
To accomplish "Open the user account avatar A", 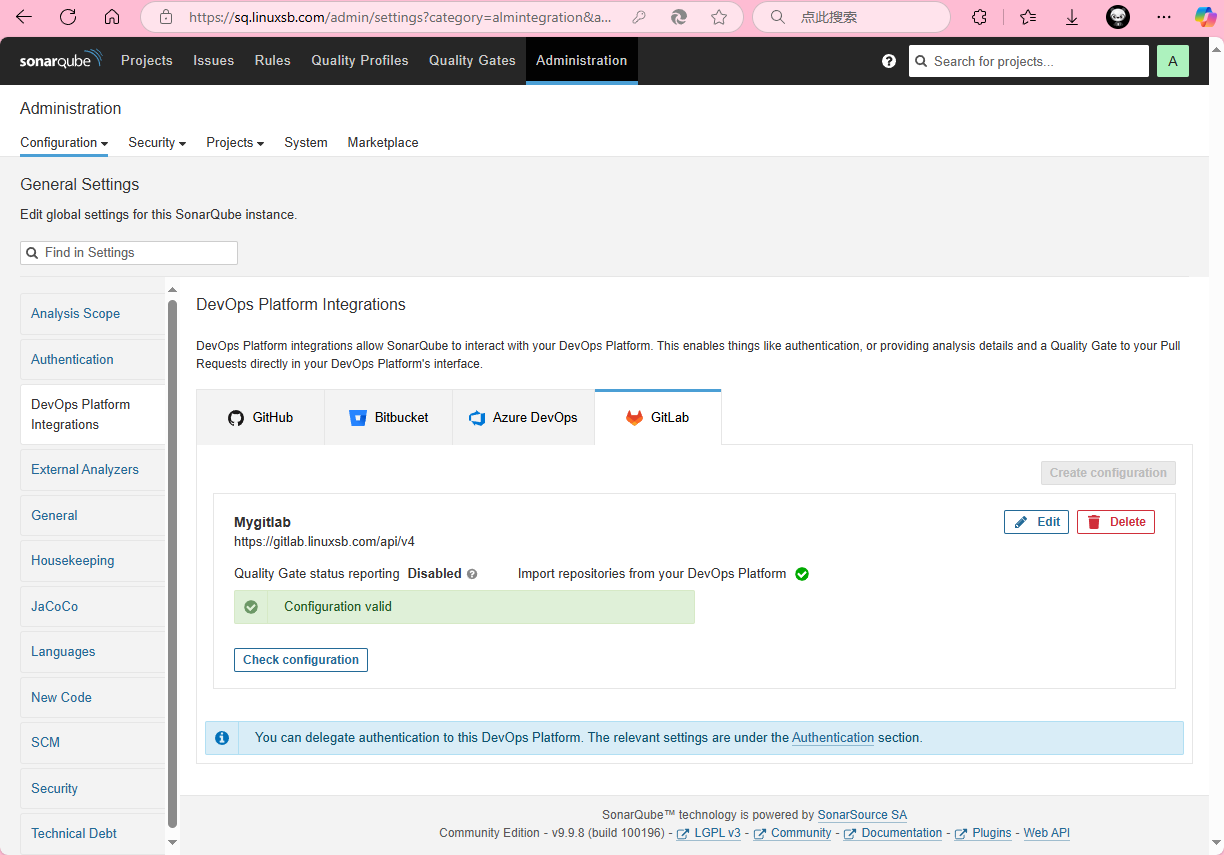I will coord(1173,61).
